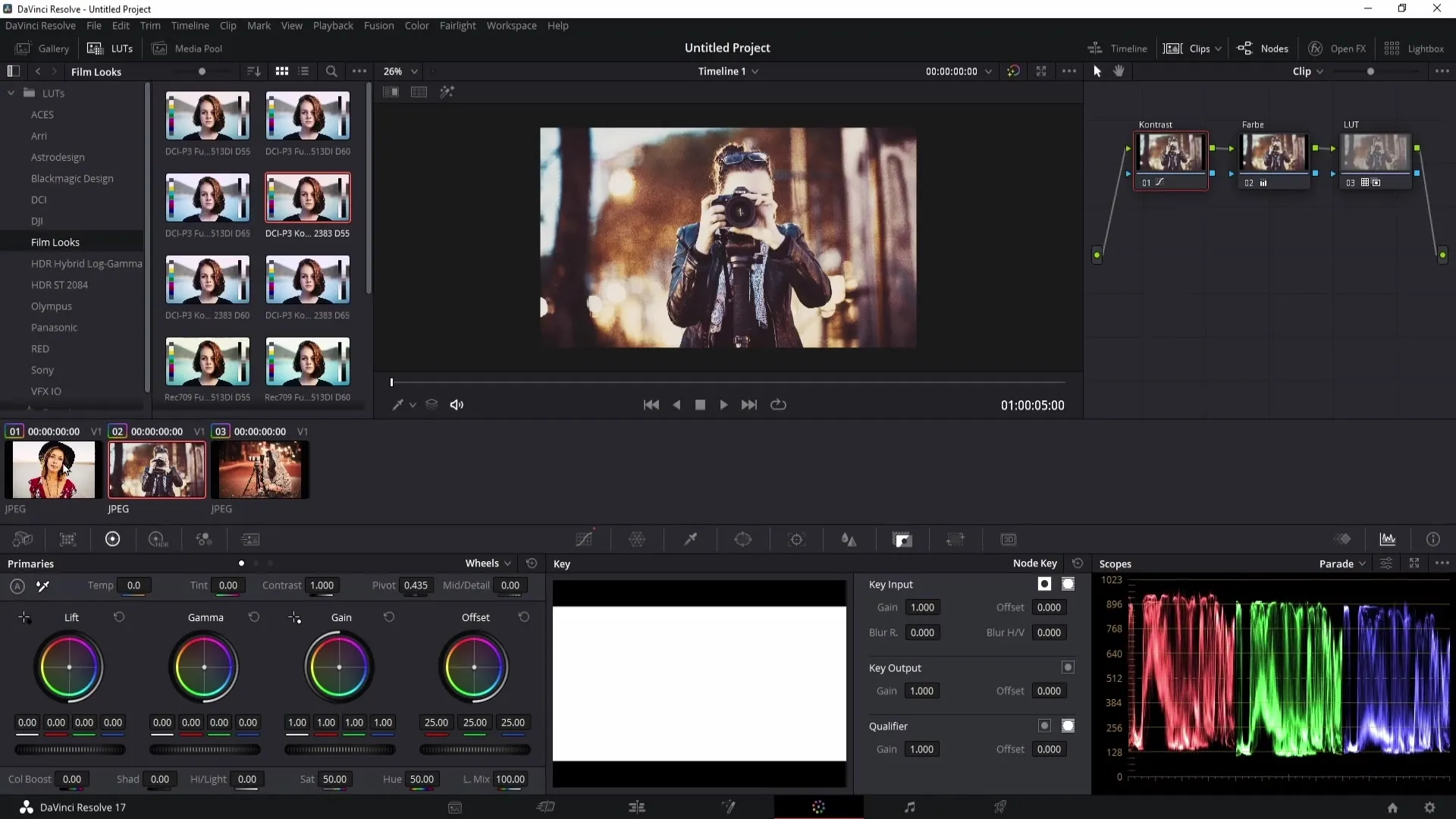
Task: Toggle the Gallery panel
Action: tap(42, 49)
